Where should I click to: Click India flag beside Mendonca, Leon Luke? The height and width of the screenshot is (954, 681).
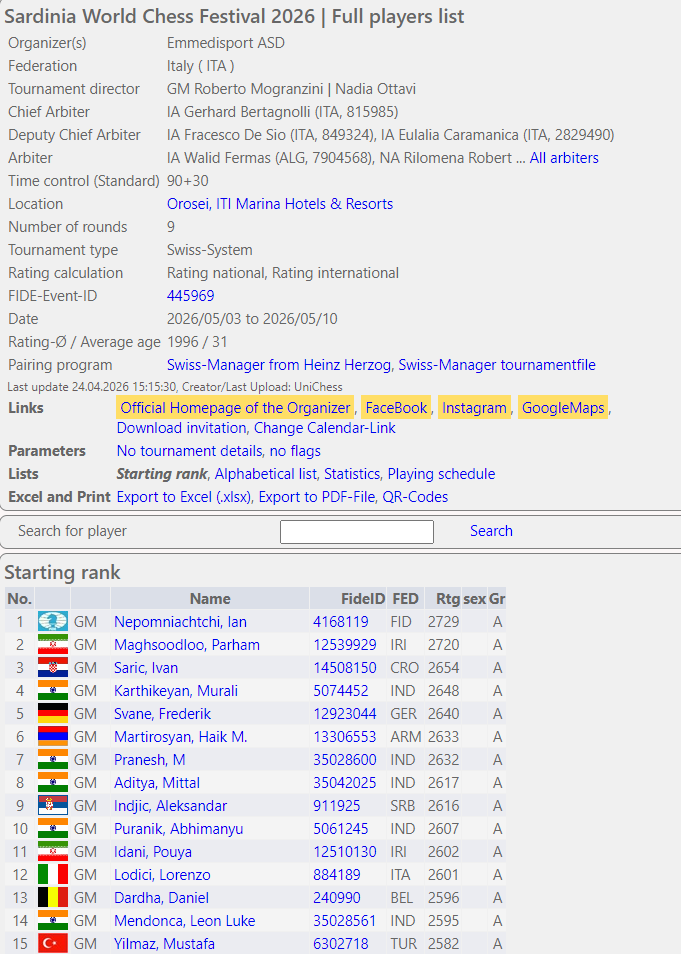click(x=53, y=921)
